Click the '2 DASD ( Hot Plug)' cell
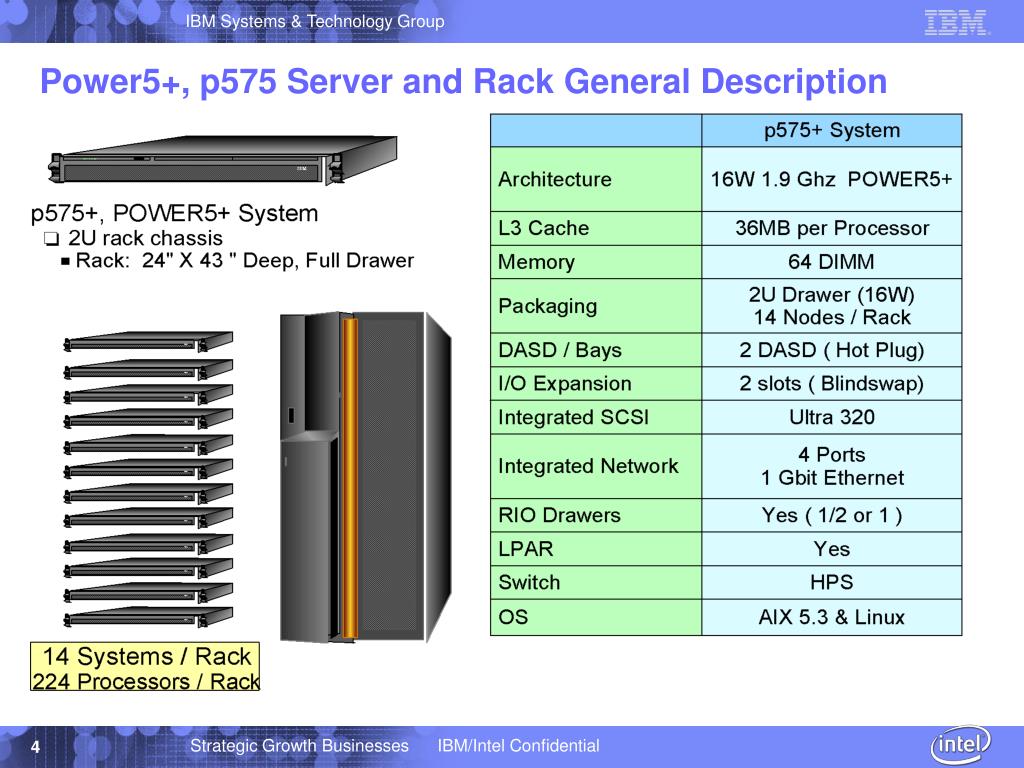The height and width of the screenshot is (768, 1024). 832,350
